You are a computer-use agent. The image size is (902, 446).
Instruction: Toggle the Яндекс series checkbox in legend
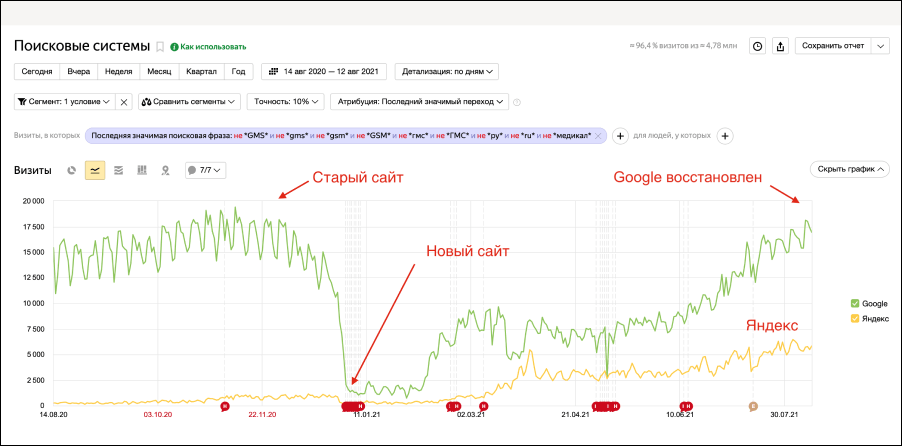coord(854,318)
